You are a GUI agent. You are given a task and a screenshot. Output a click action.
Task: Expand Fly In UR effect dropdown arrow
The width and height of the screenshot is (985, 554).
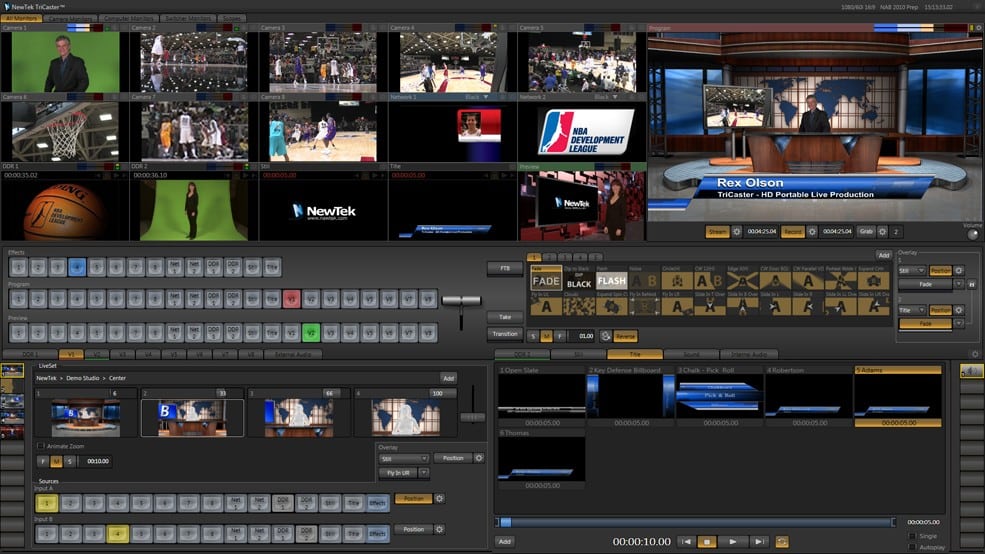pos(424,472)
